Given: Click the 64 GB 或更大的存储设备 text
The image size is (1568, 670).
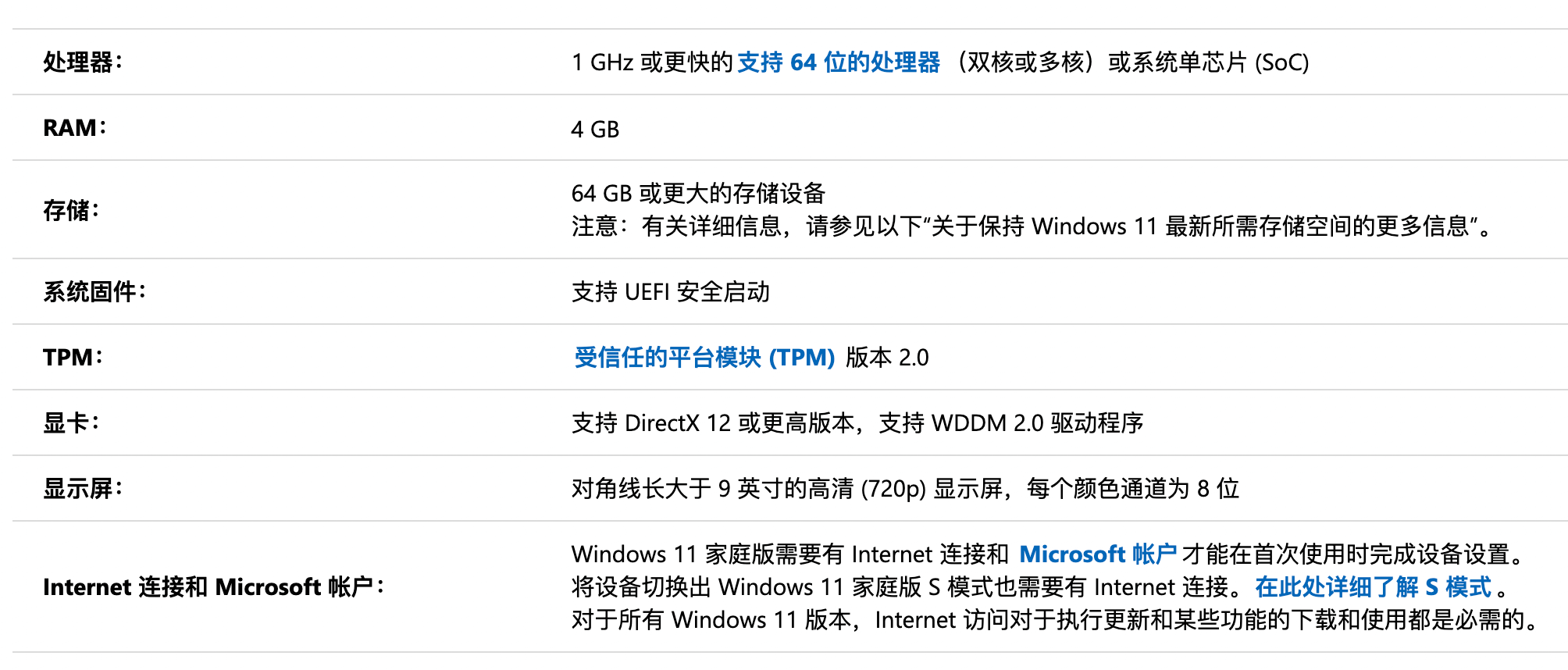Looking at the screenshot, I should click(x=699, y=193).
